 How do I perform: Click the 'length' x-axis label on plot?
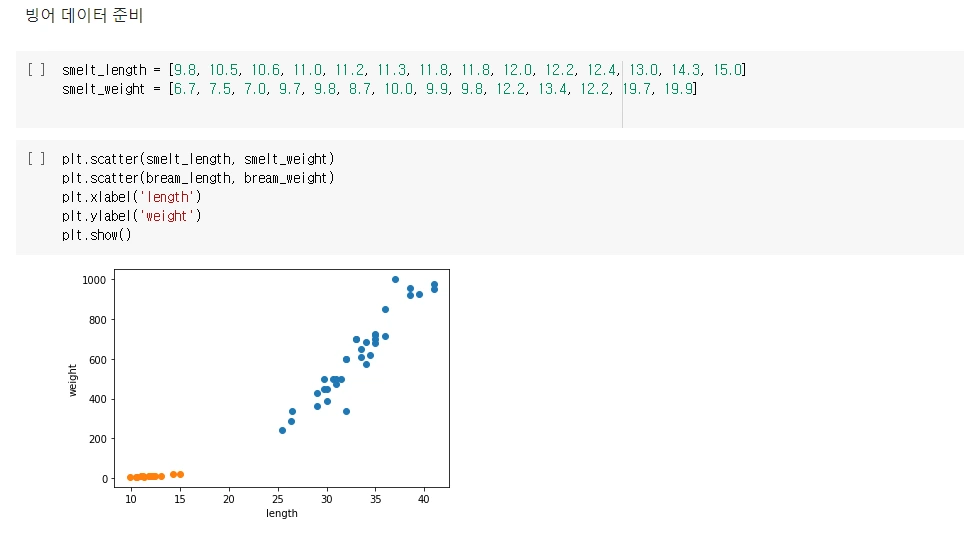(282, 513)
